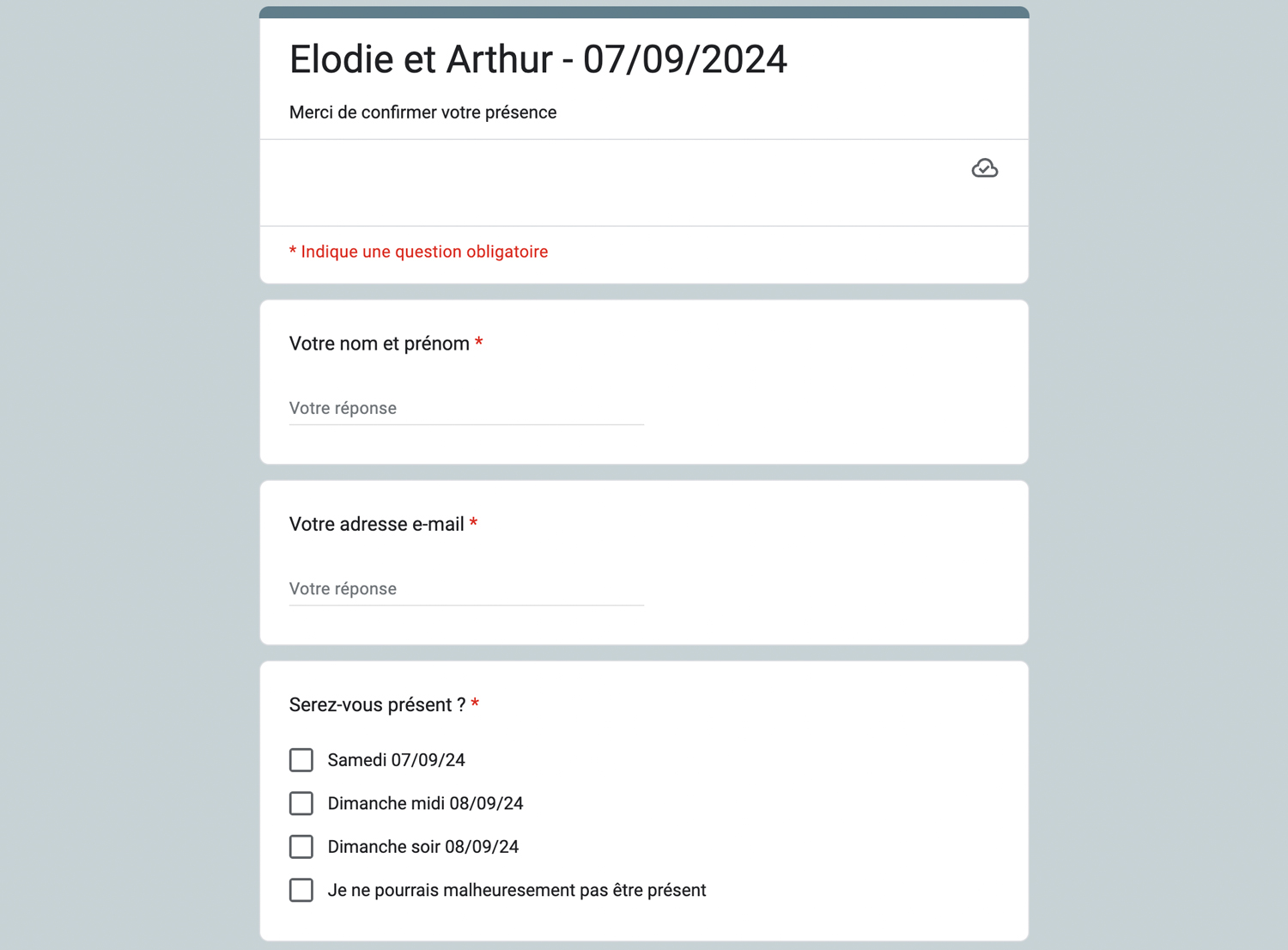The image size is (1288, 950).
Task: Focus the e-mail address answer field
Action: click(466, 588)
